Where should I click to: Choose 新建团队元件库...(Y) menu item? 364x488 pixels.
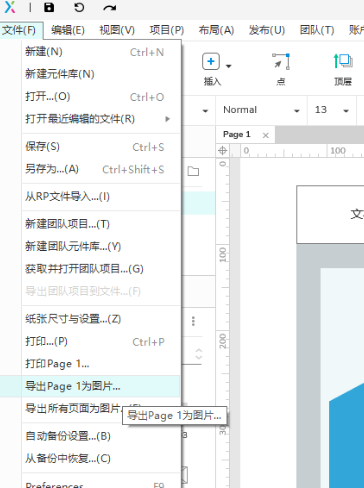101,246
